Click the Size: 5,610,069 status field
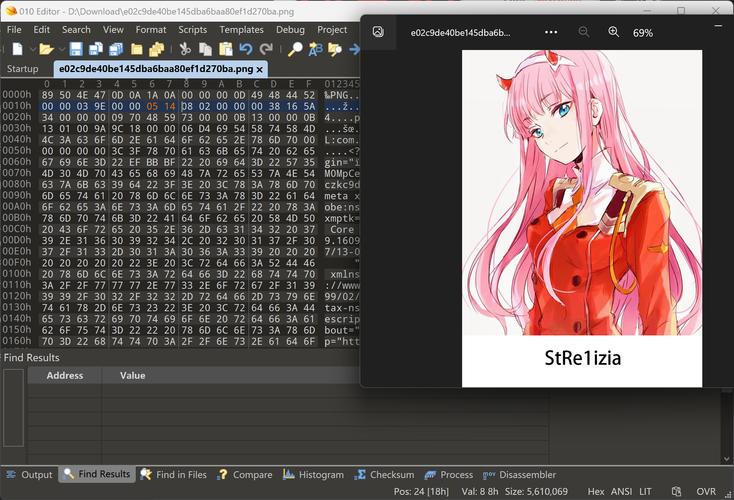 tap(536, 492)
